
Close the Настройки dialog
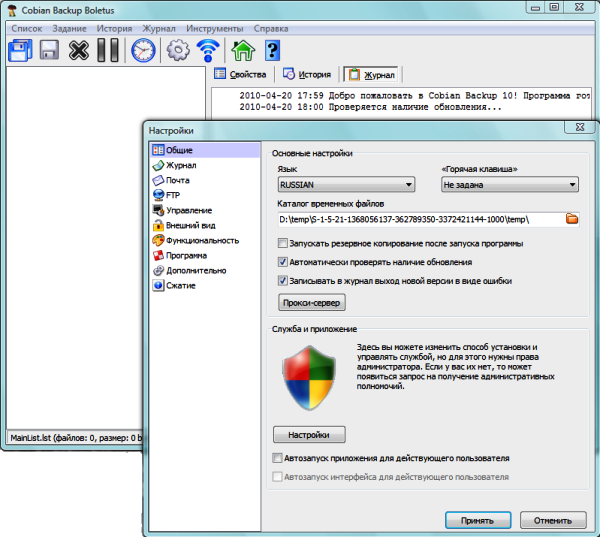[580, 127]
